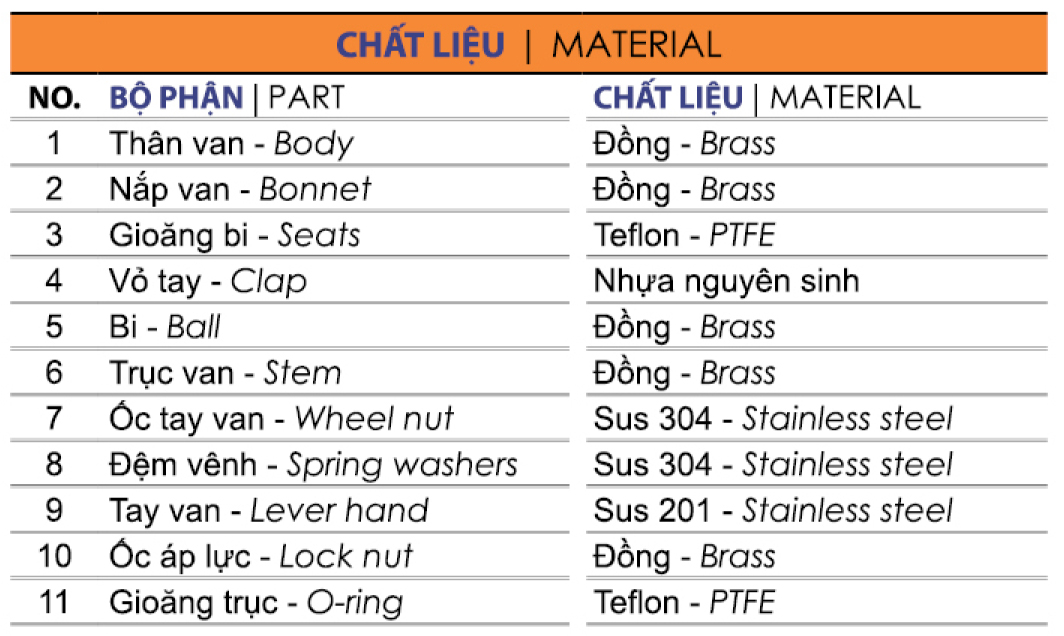Click the "Nhựa nguyên sinh" material cell

pyautogui.click(x=726, y=281)
